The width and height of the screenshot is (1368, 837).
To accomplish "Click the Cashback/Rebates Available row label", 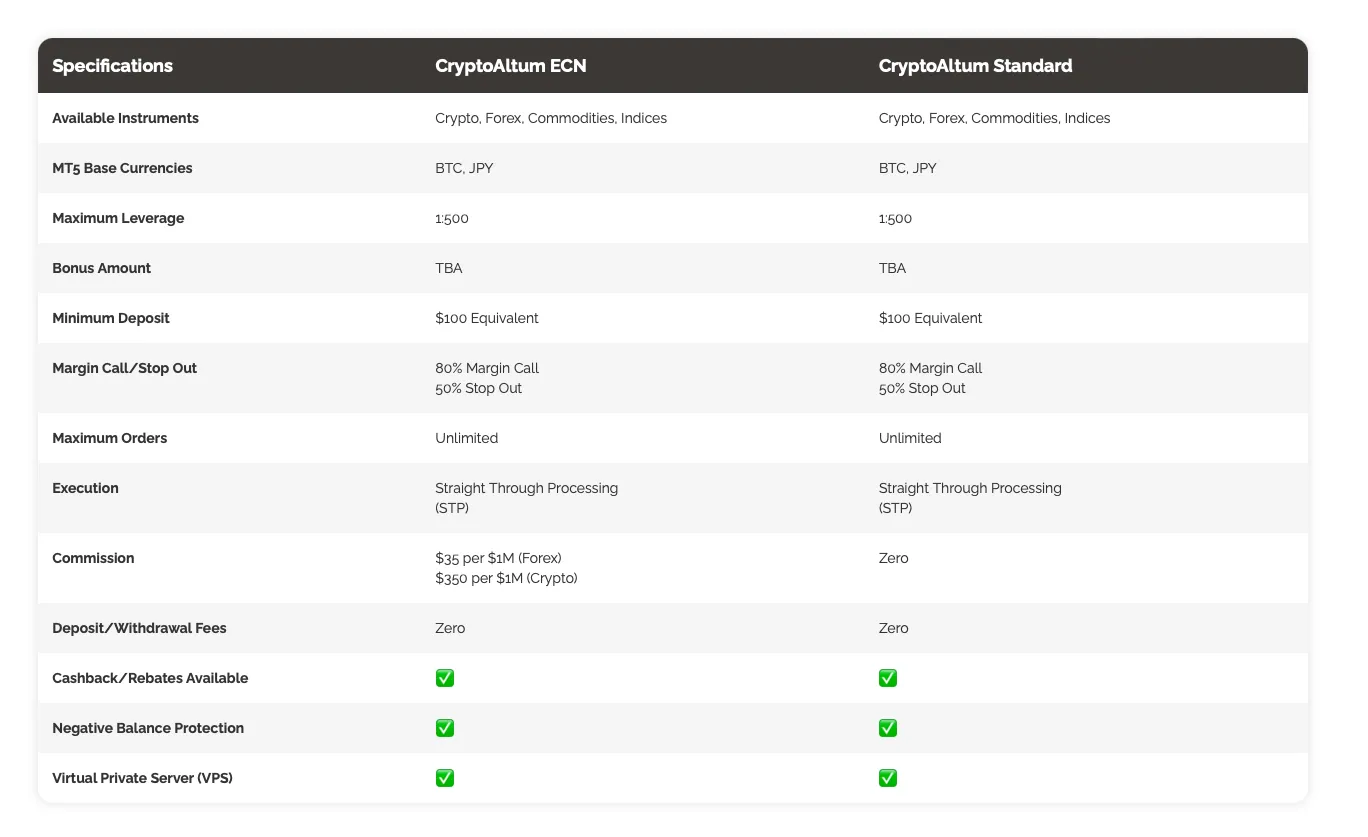I will tap(150, 678).
